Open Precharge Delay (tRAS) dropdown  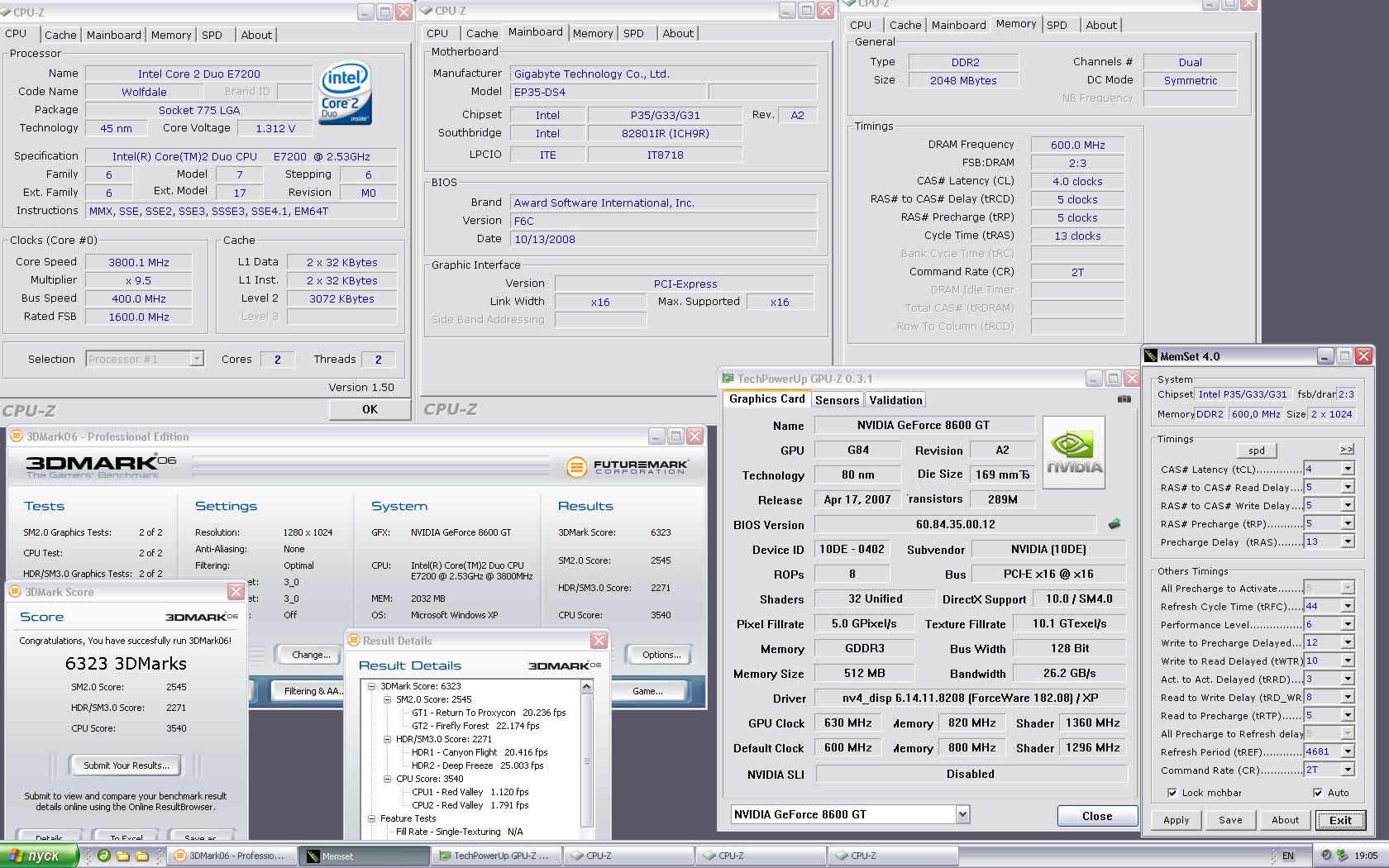[1347, 541]
